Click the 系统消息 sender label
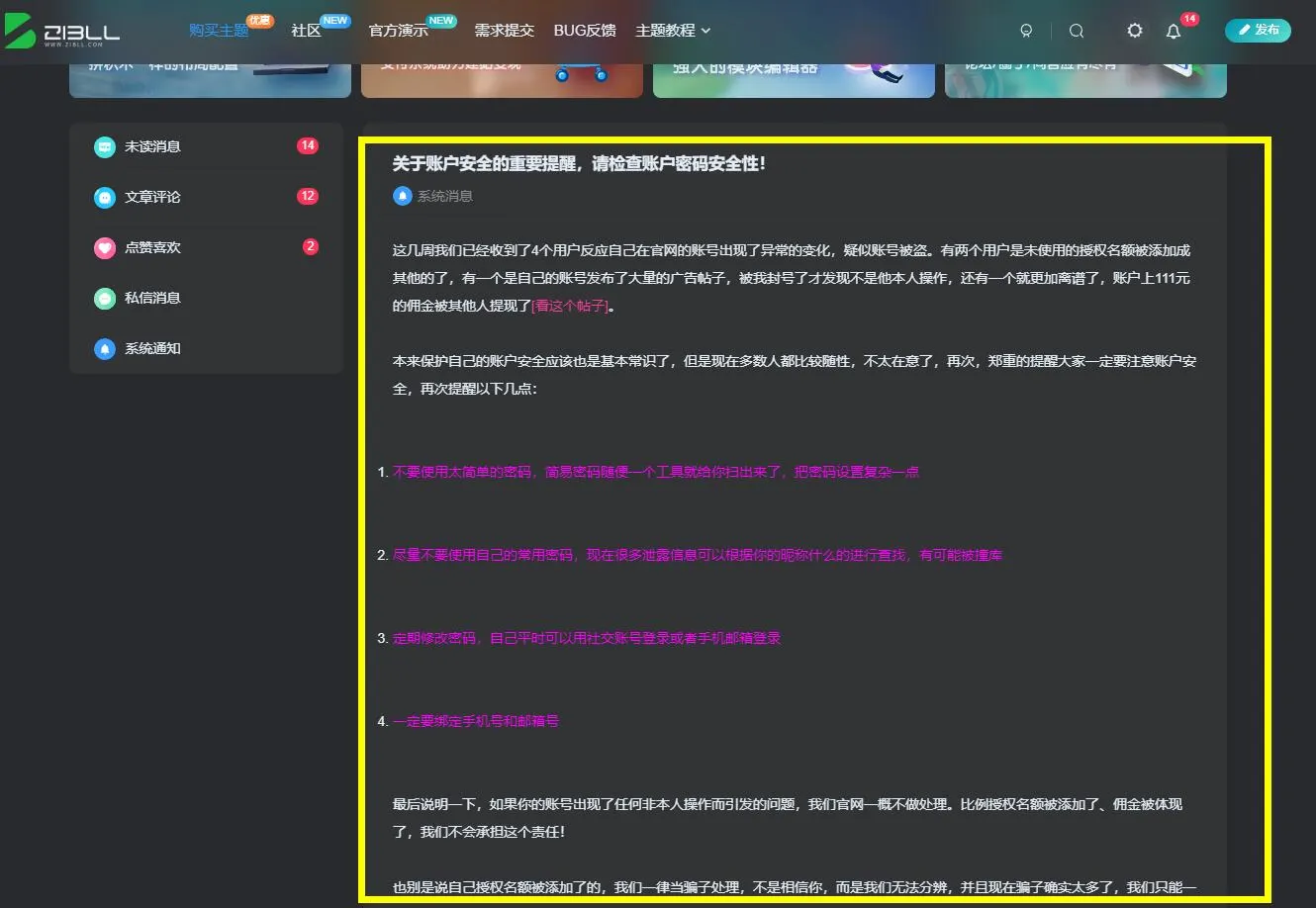This screenshot has height=908, width=1316. [445, 196]
